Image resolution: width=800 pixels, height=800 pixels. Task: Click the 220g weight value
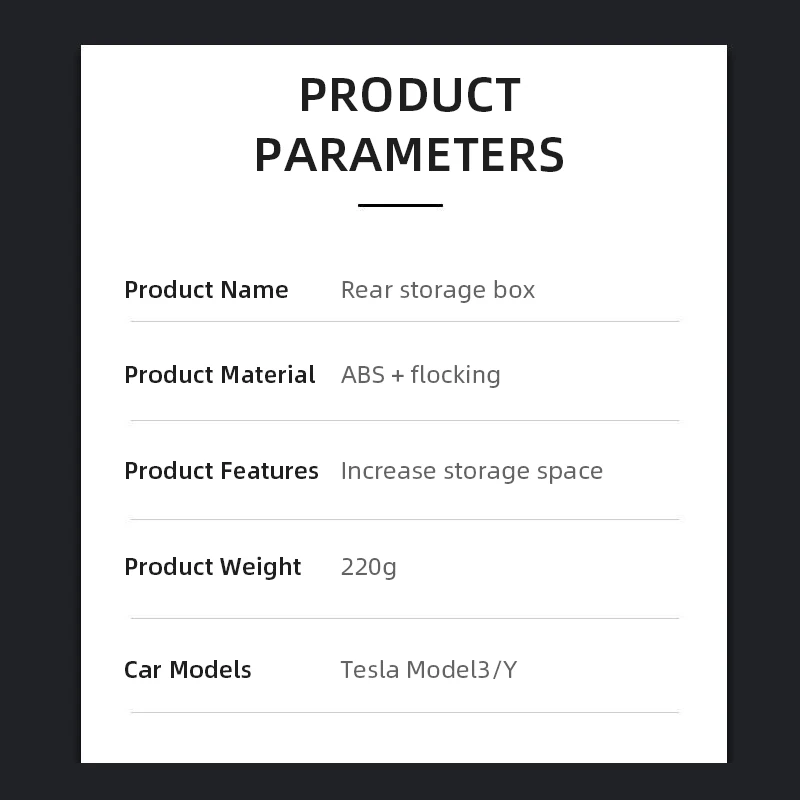(368, 568)
